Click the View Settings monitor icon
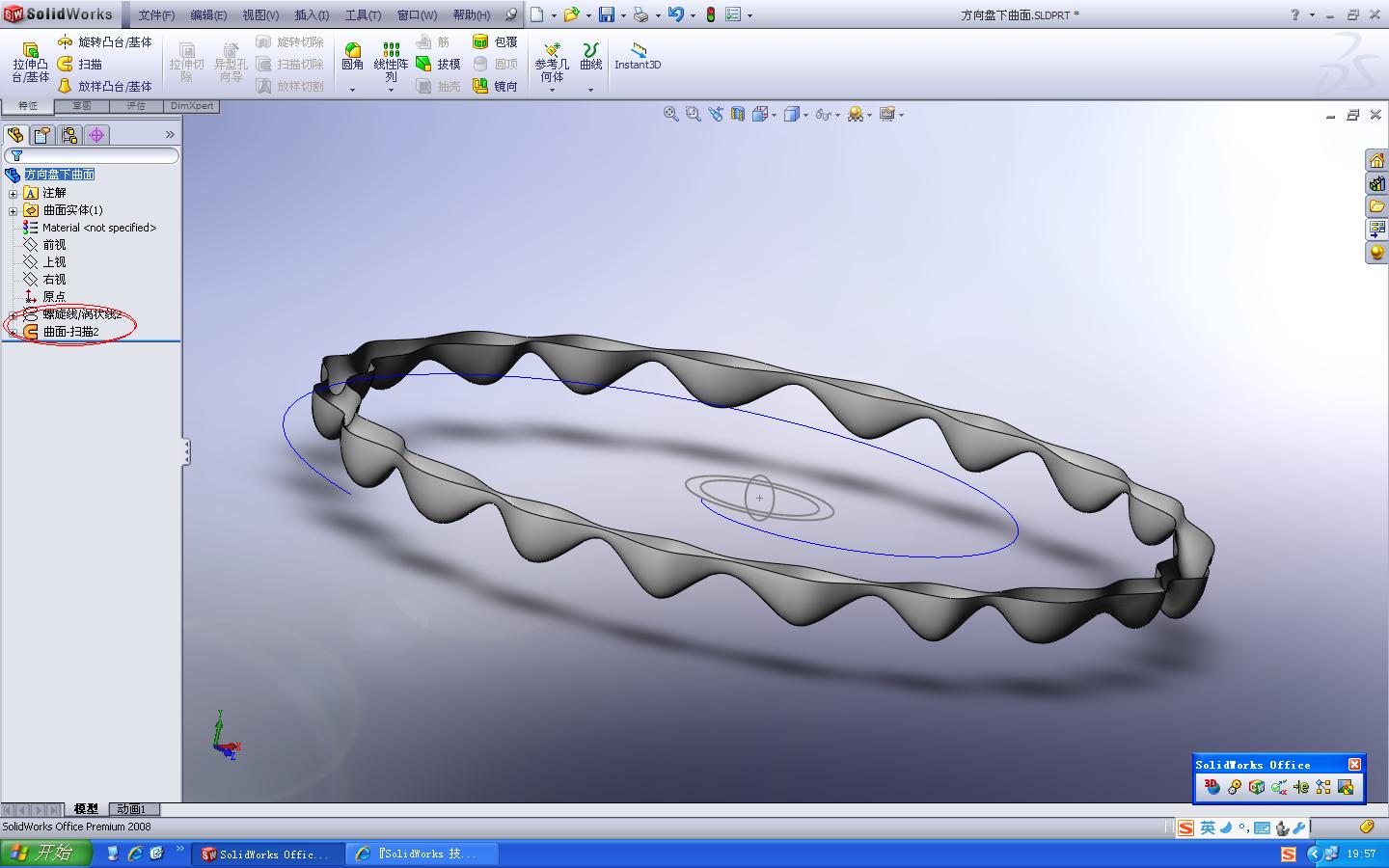This screenshot has height=868, width=1389. tap(886, 114)
